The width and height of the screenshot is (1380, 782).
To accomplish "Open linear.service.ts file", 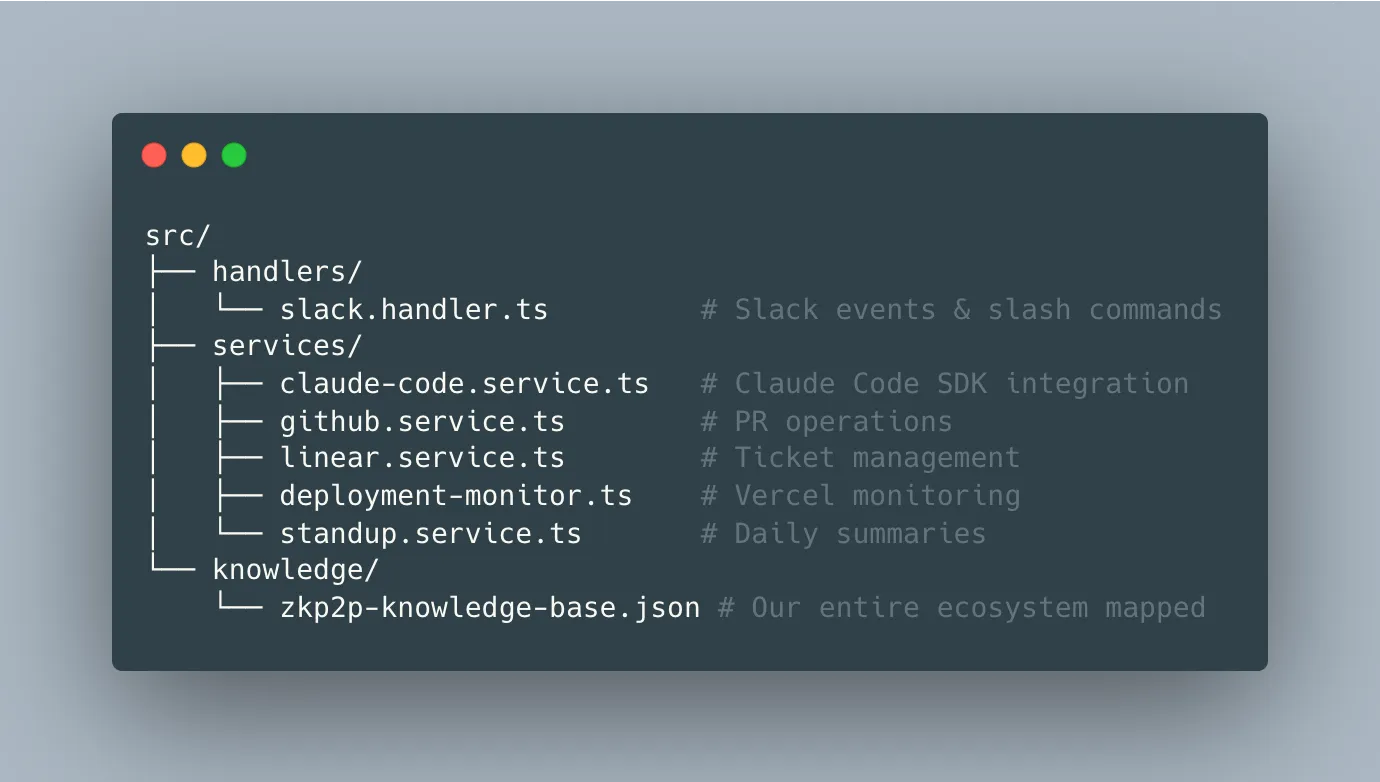I will point(422,459).
